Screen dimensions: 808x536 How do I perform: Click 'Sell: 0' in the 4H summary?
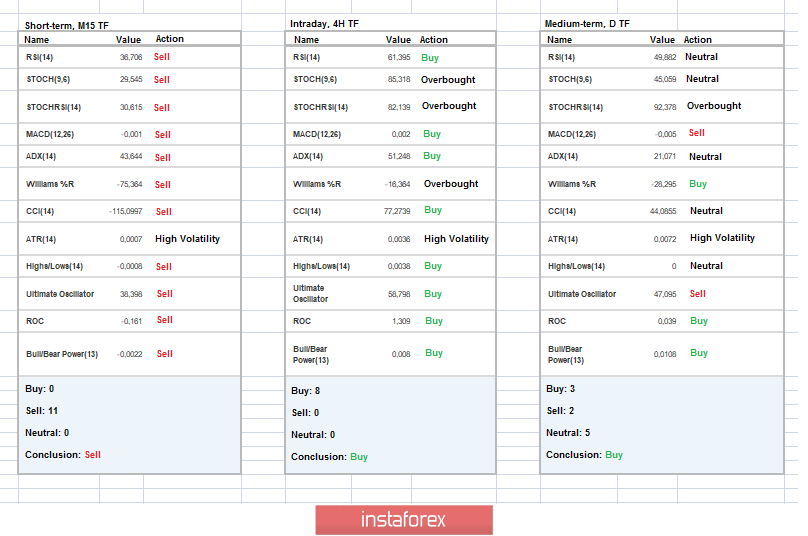(305, 413)
